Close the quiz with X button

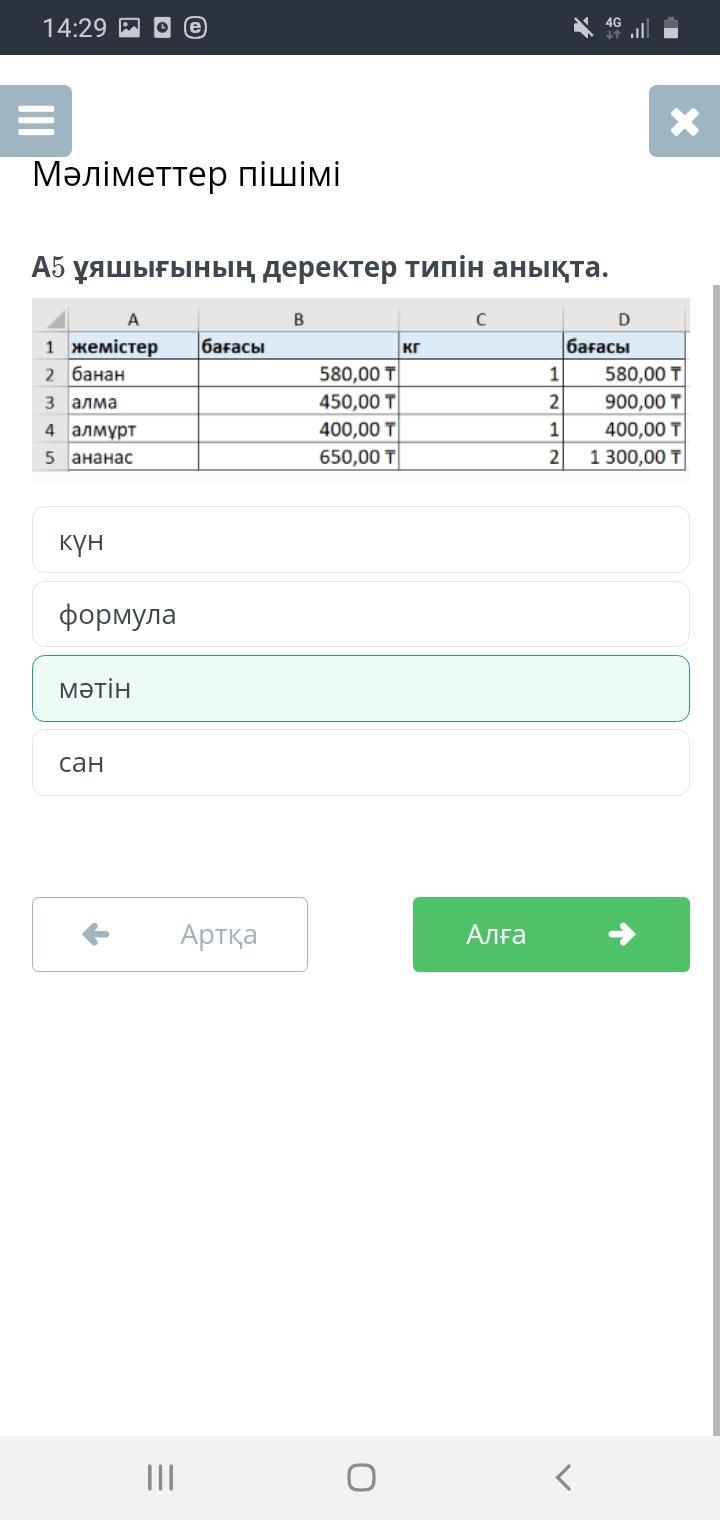(x=684, y=121)
